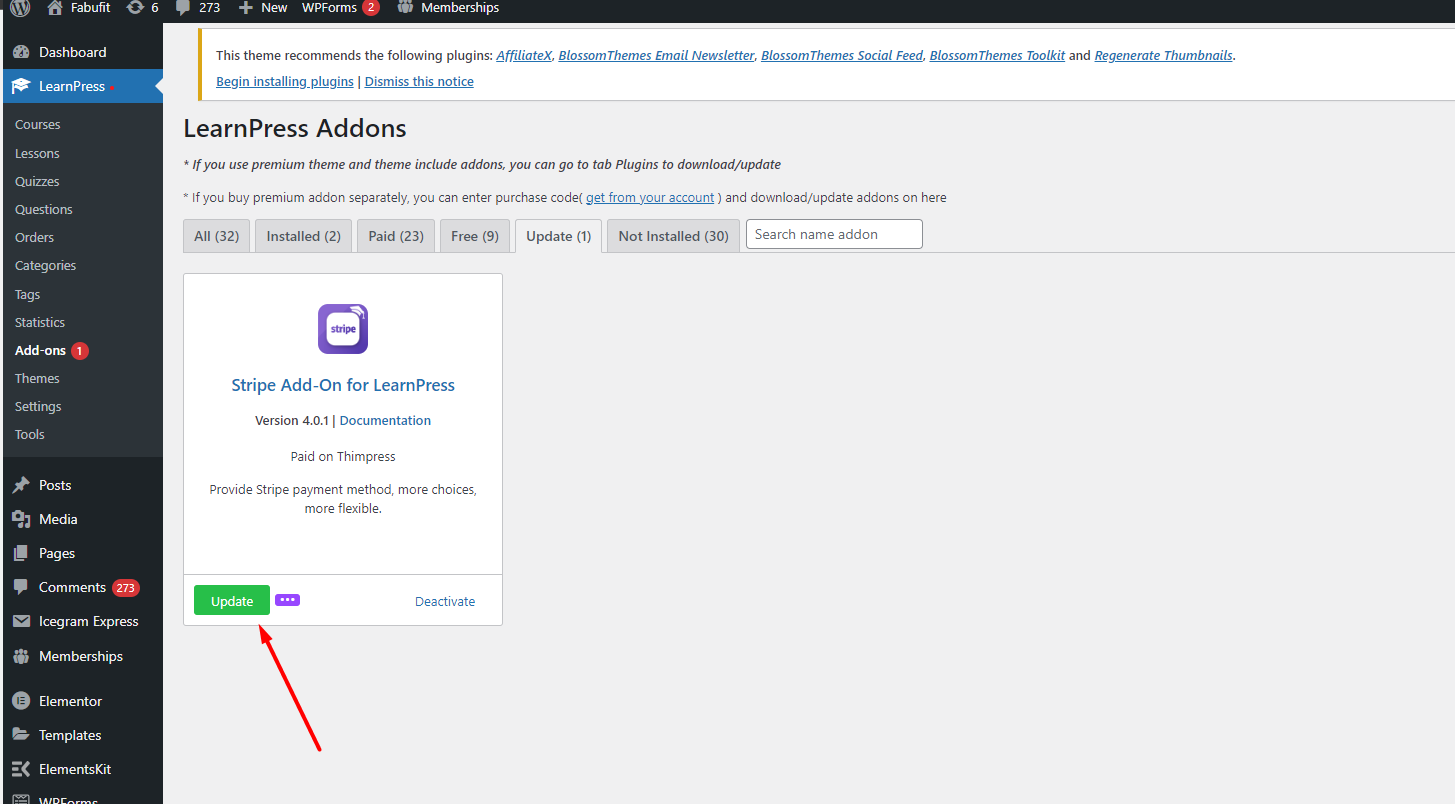Open the Fabufit site home icon
This screenshot has width=1455, height=804.
(55, 8)
